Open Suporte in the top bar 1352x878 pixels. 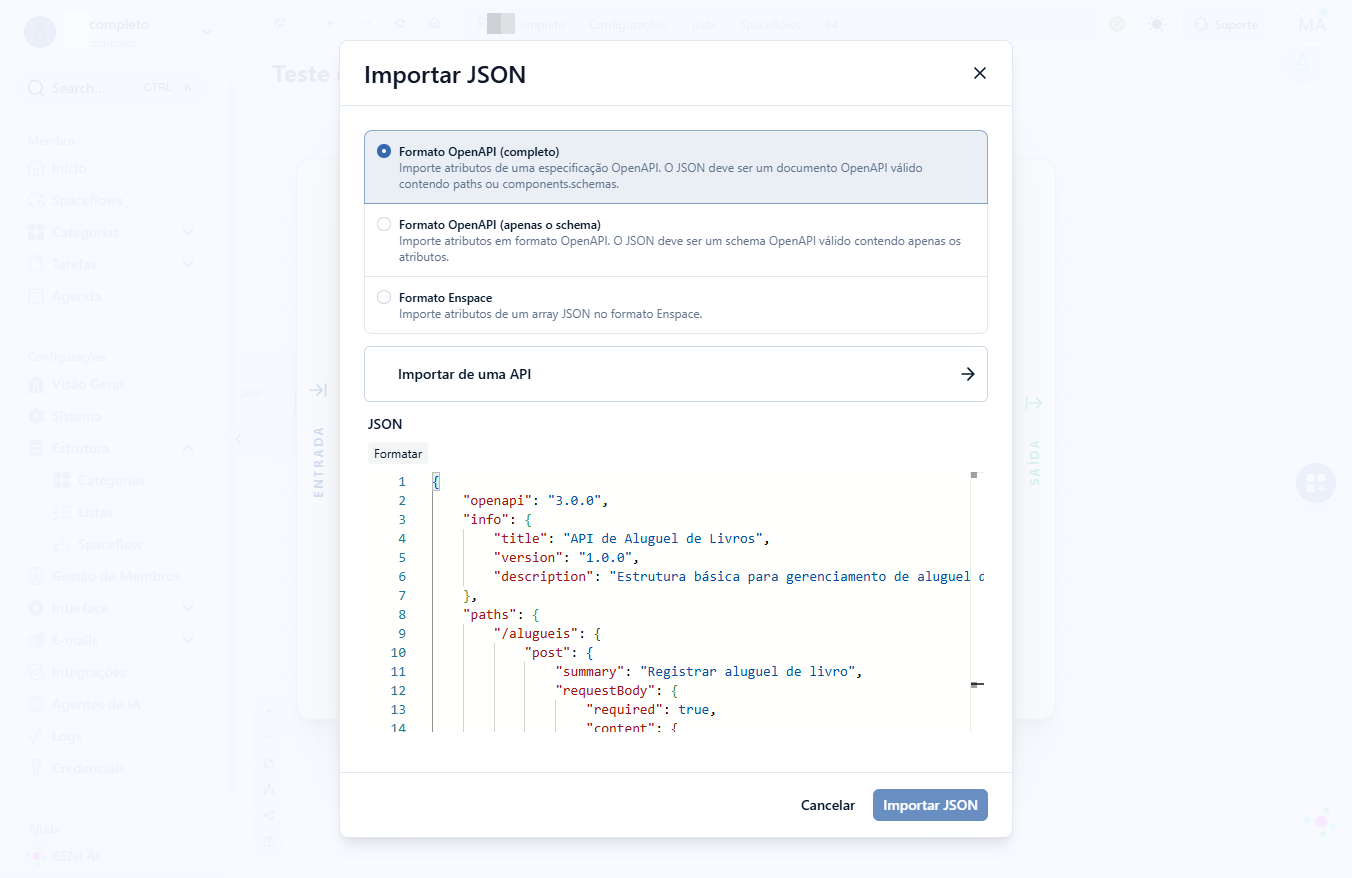click(x=1225, y=24)
